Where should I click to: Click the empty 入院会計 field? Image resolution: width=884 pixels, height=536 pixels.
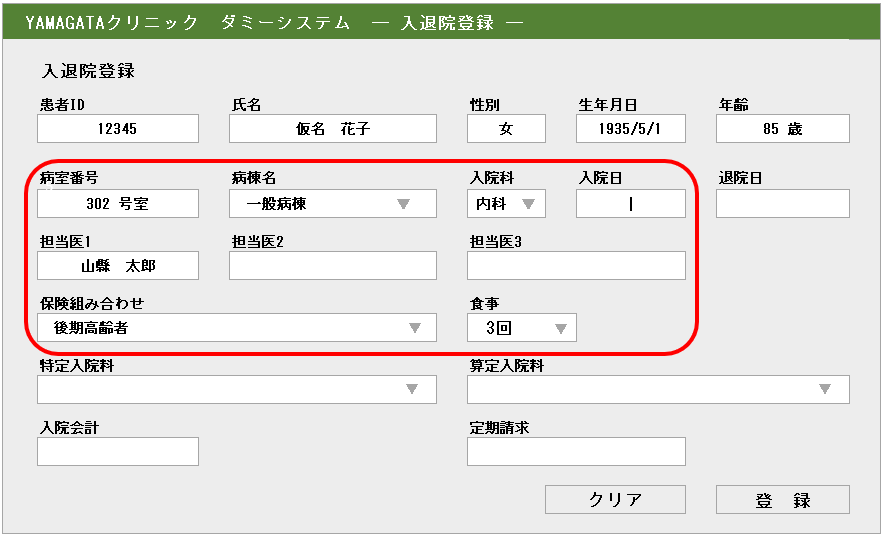118,452
